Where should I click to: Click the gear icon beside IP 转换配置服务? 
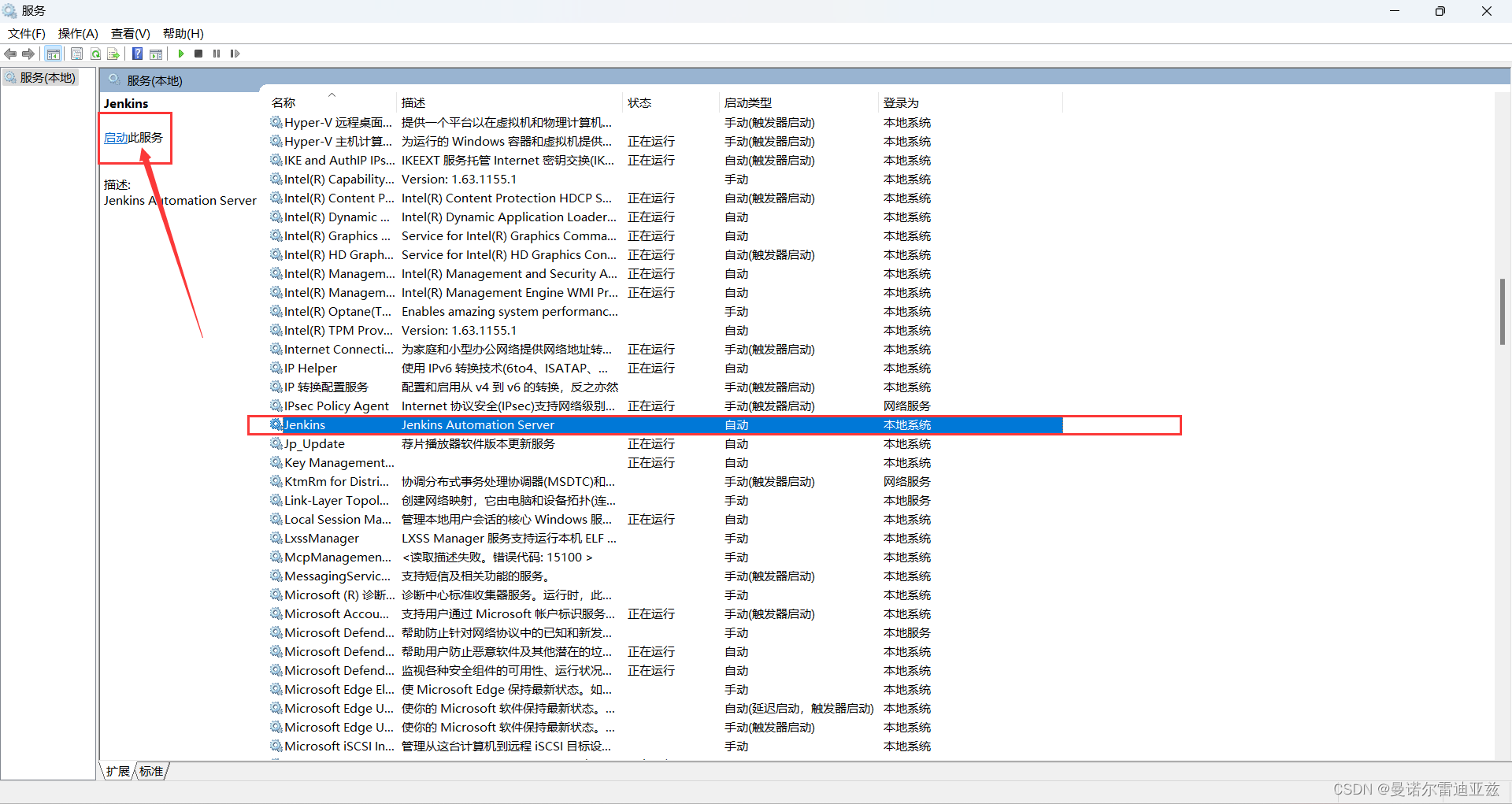coord(276,387)
